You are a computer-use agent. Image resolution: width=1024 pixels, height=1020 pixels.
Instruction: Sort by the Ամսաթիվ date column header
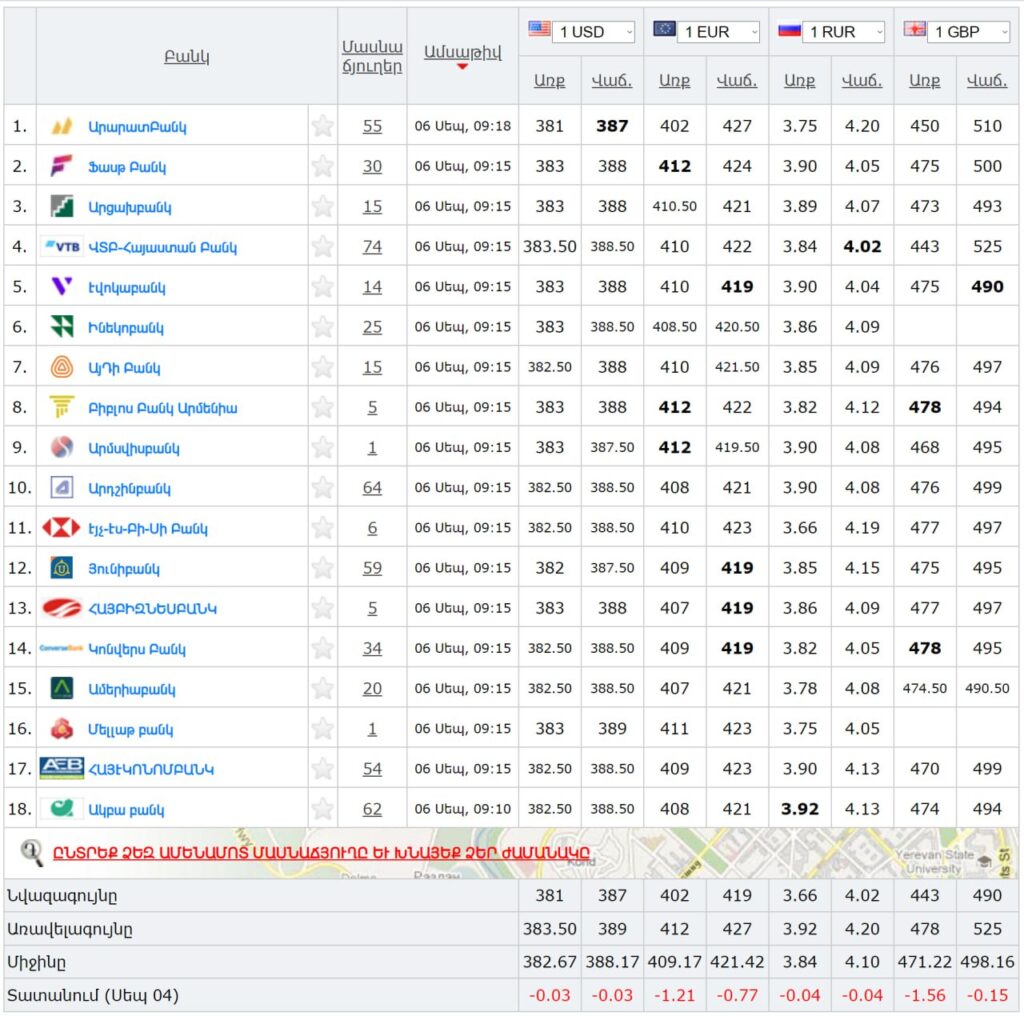click(x=462, y=53)
